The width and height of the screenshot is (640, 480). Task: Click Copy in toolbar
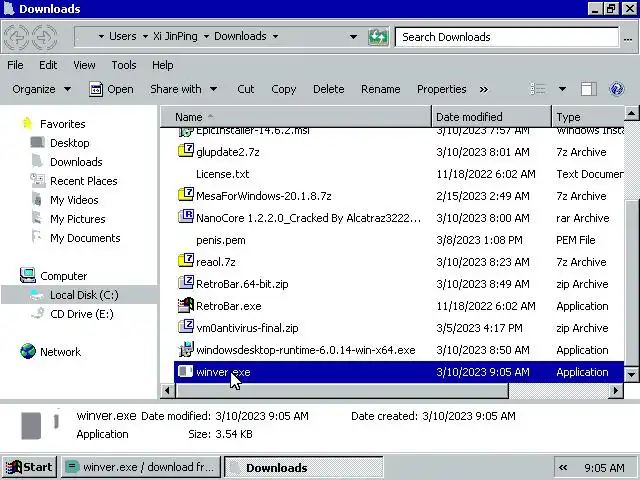[283, 89]
